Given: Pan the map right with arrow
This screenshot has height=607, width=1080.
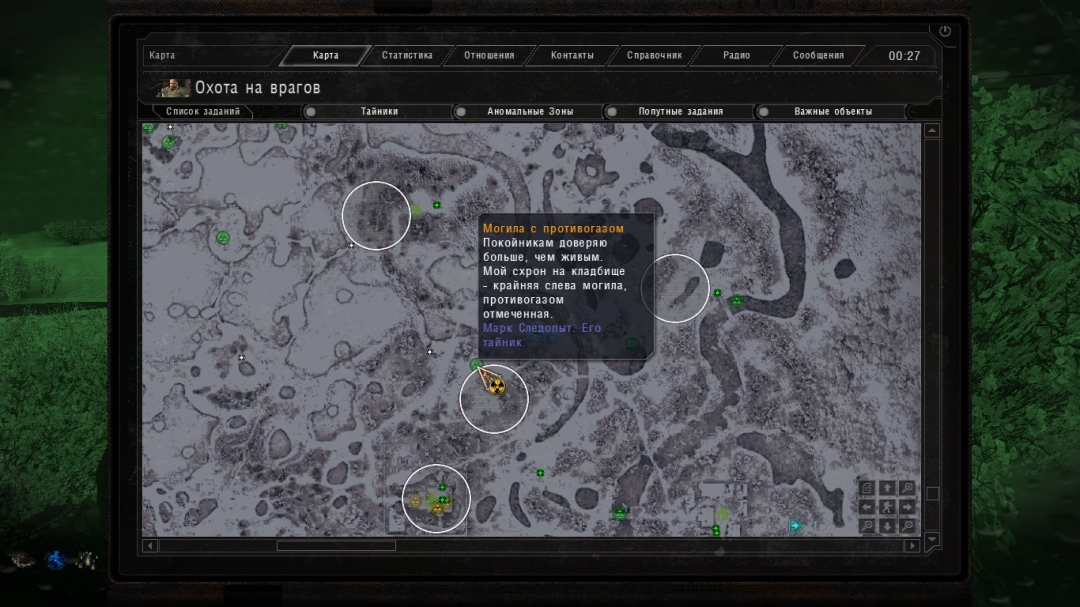Looking at the screenshot, I should pyautogui.click(x=907, y=507).
